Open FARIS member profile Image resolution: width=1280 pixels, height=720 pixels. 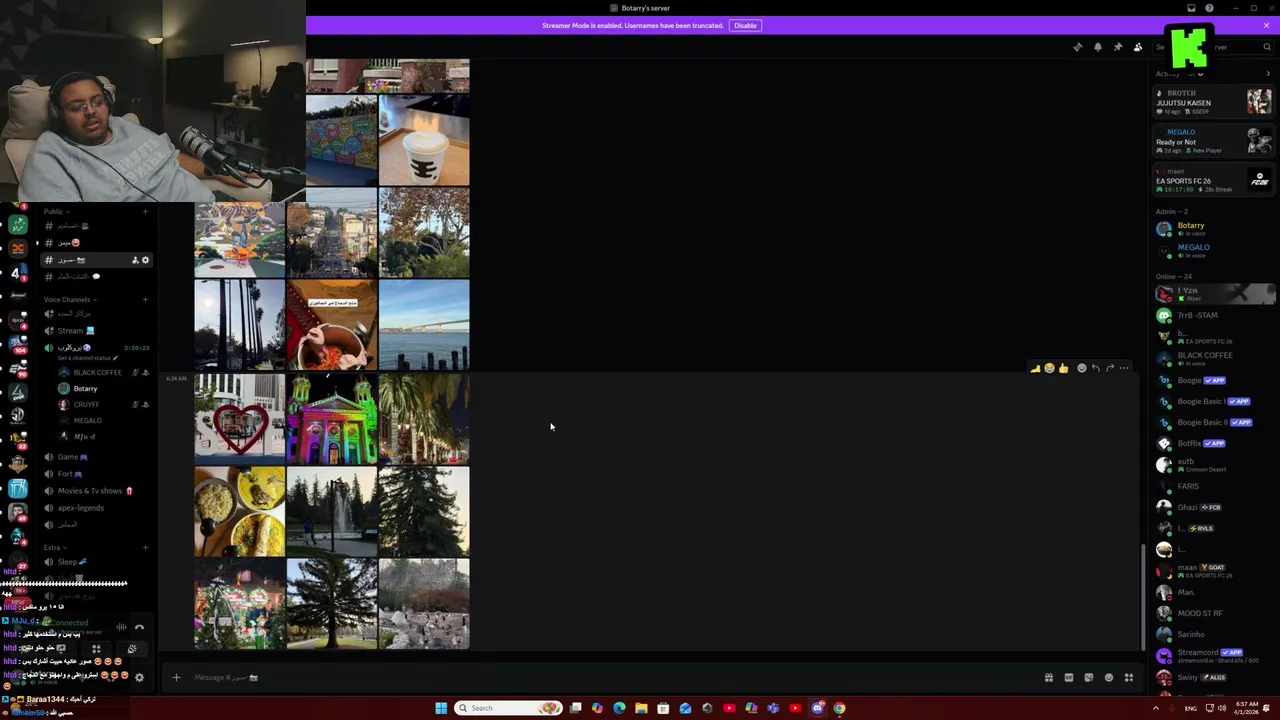coord(1214,486)
